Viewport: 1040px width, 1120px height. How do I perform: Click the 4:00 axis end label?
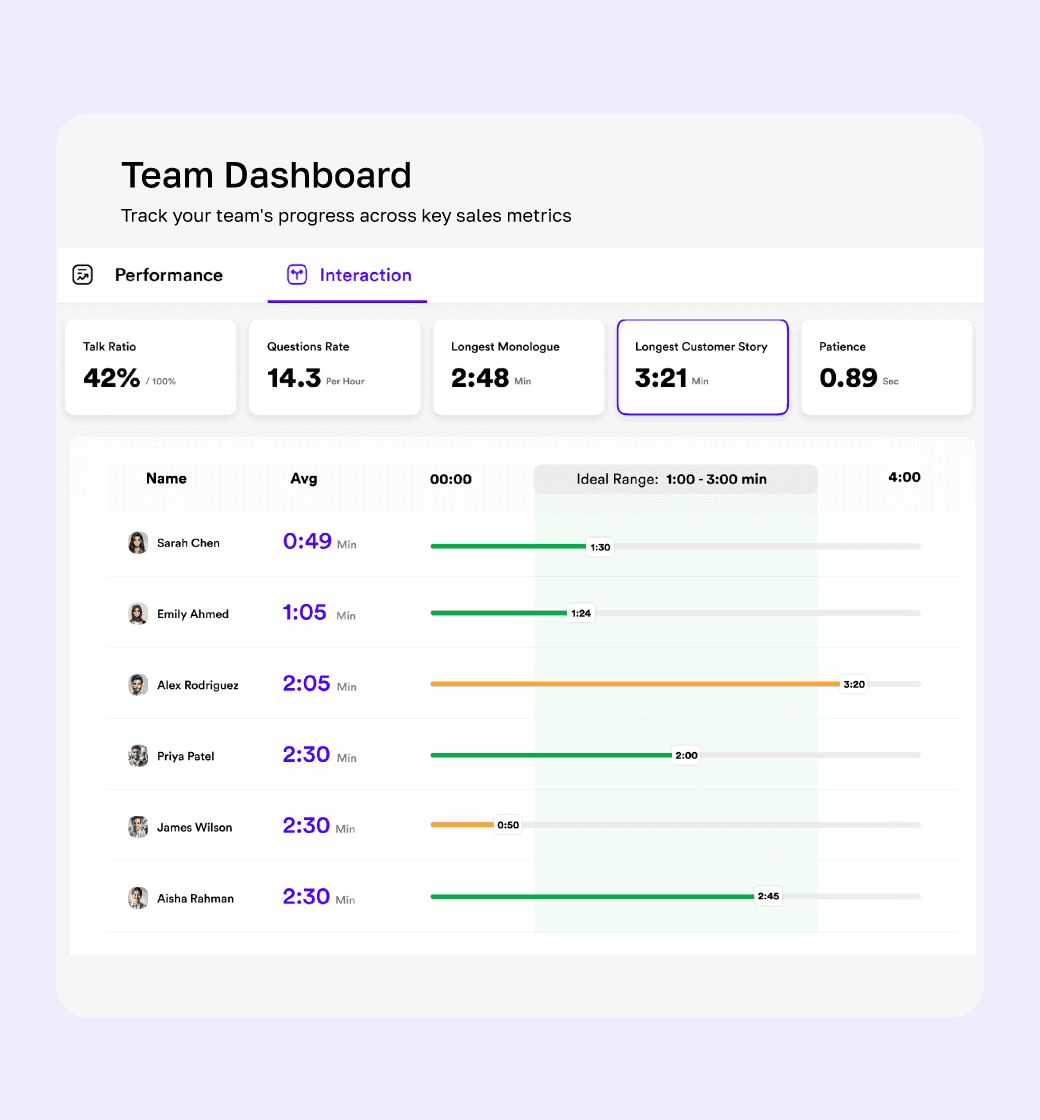[904, 477]
